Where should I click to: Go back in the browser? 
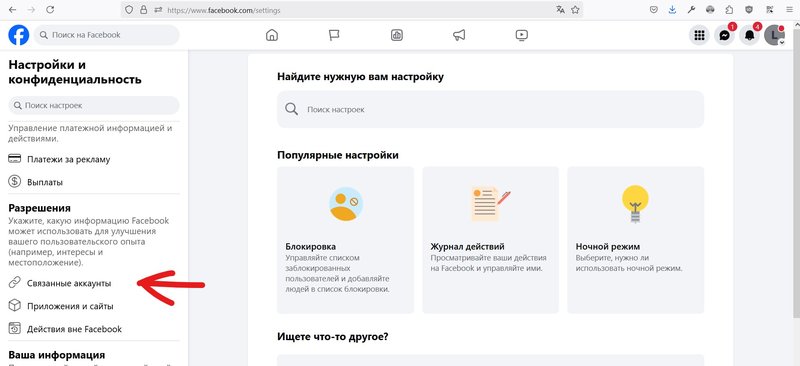click(12, 10)
